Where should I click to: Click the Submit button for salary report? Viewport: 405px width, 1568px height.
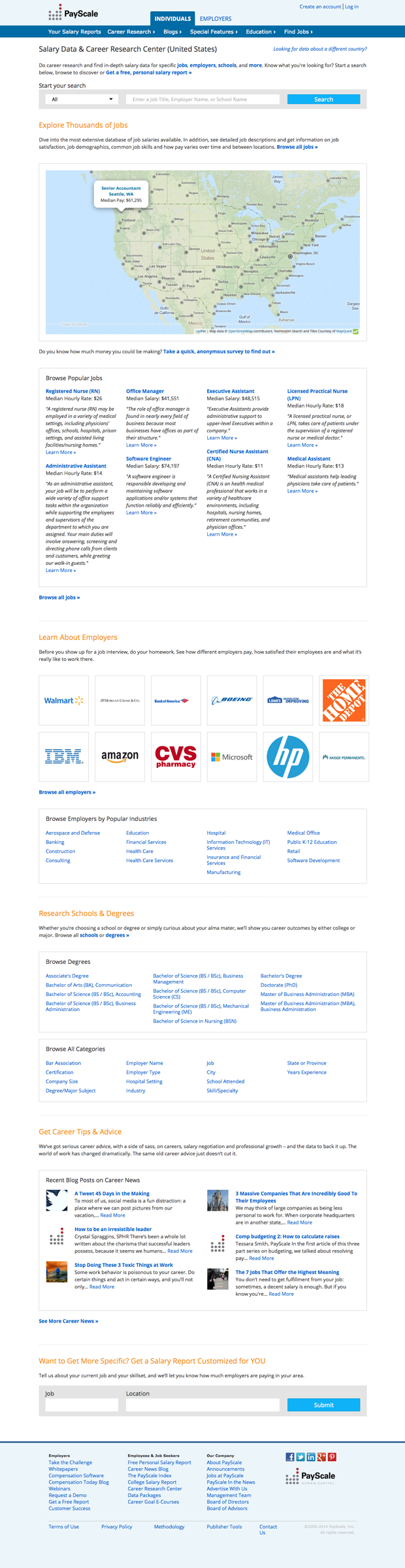323,1405
